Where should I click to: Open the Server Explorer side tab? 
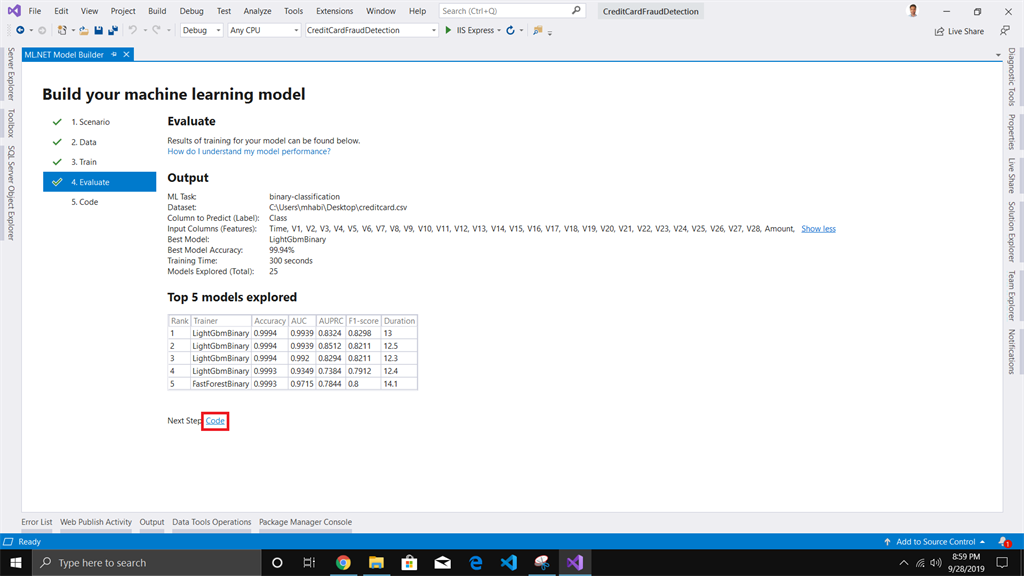pyautogui.click(x=10, y=73)
